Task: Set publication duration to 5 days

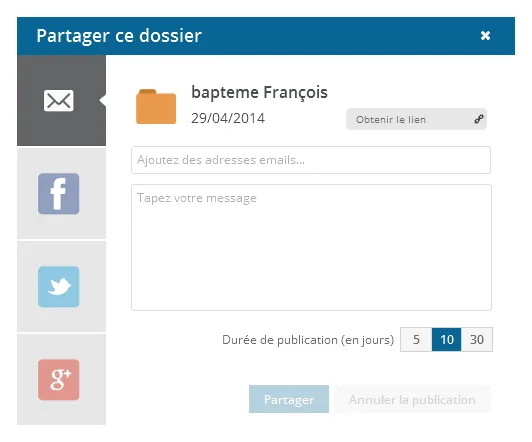Action: pyautogui.click(x=416, y=340)
